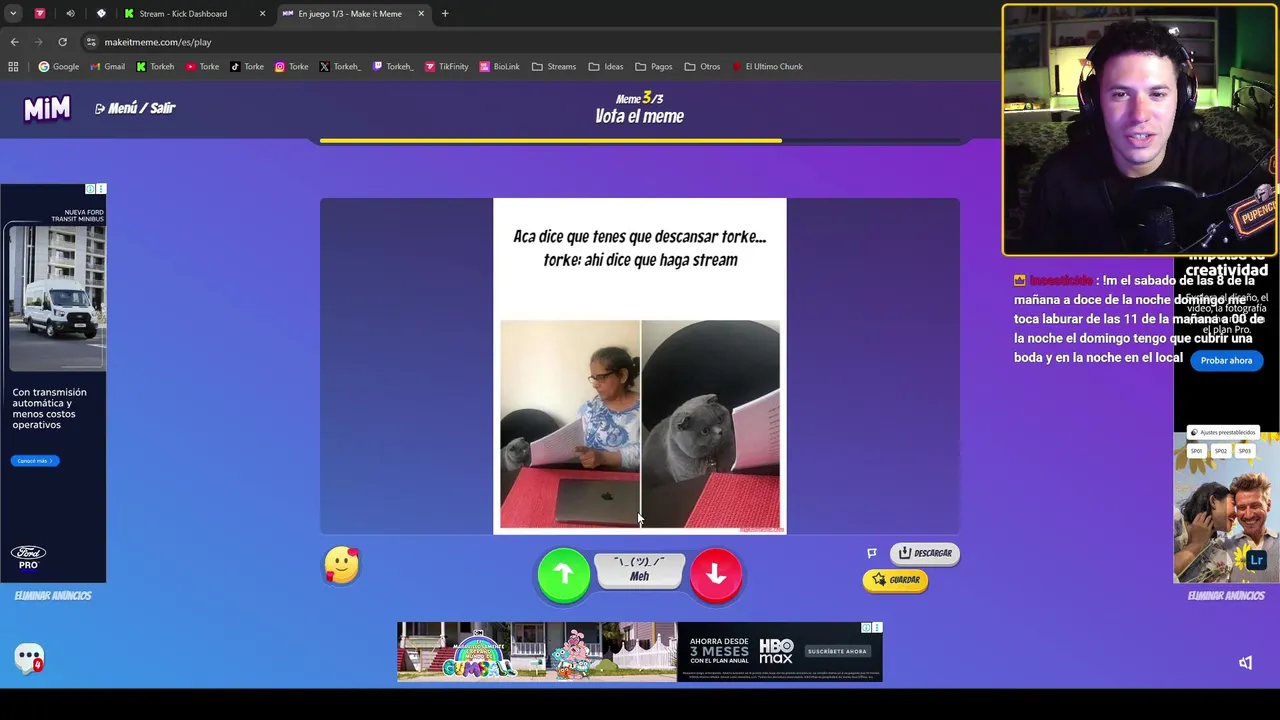Switch to the first pinned red tab
Screen dimensions: 1280x720
(39, 14)
